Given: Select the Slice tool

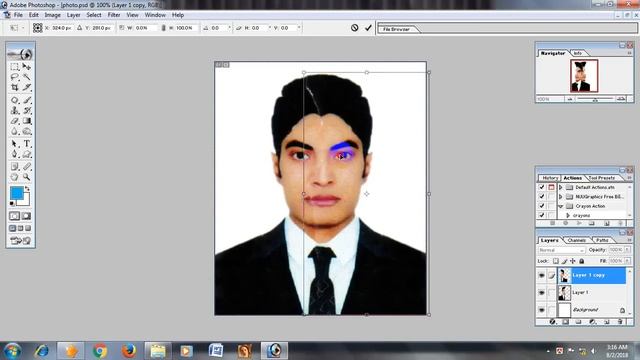Looking at the screenshot, I should coord(27,87).
